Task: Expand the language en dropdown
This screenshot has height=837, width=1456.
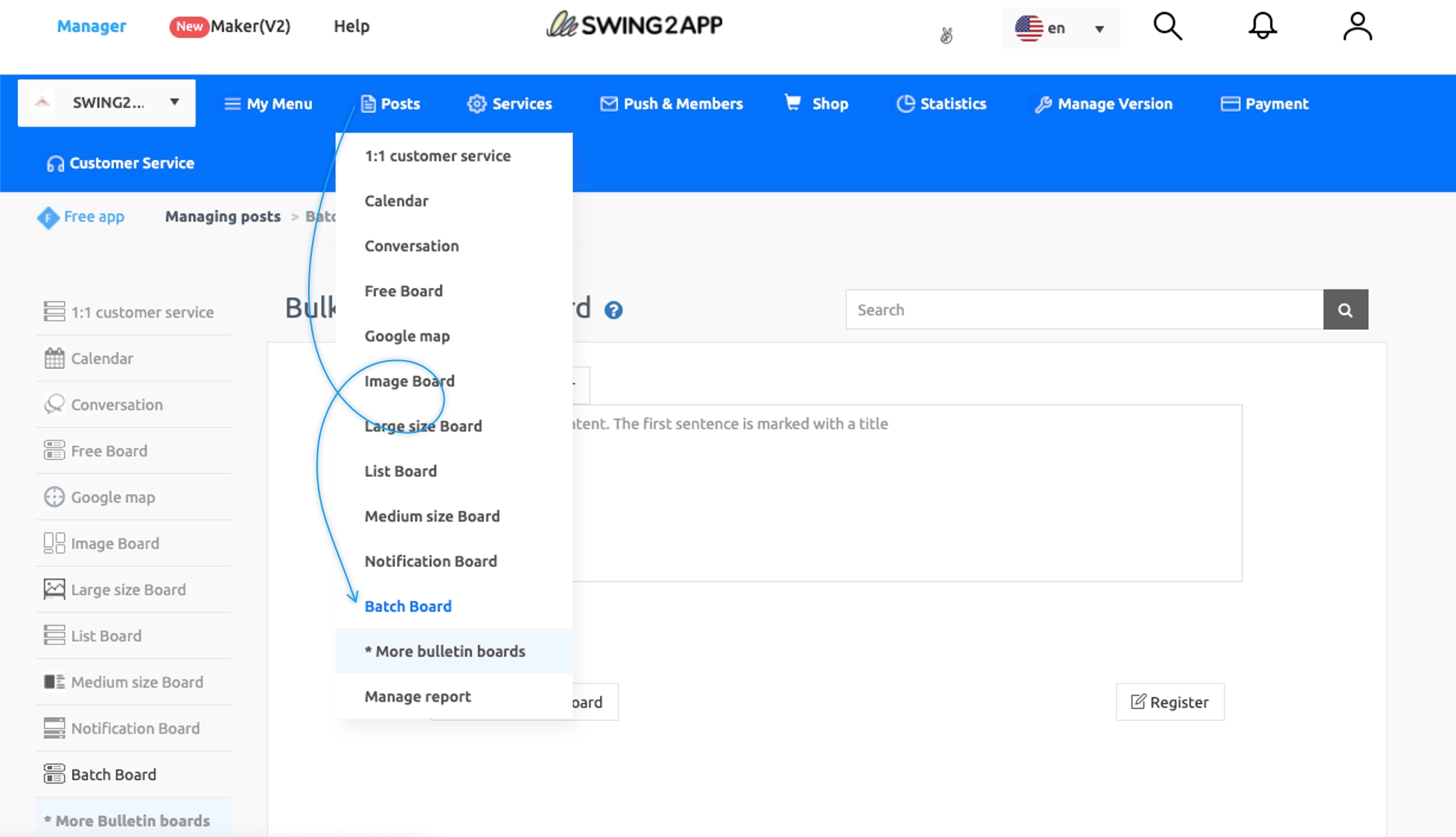Action: coord(1060,28)
